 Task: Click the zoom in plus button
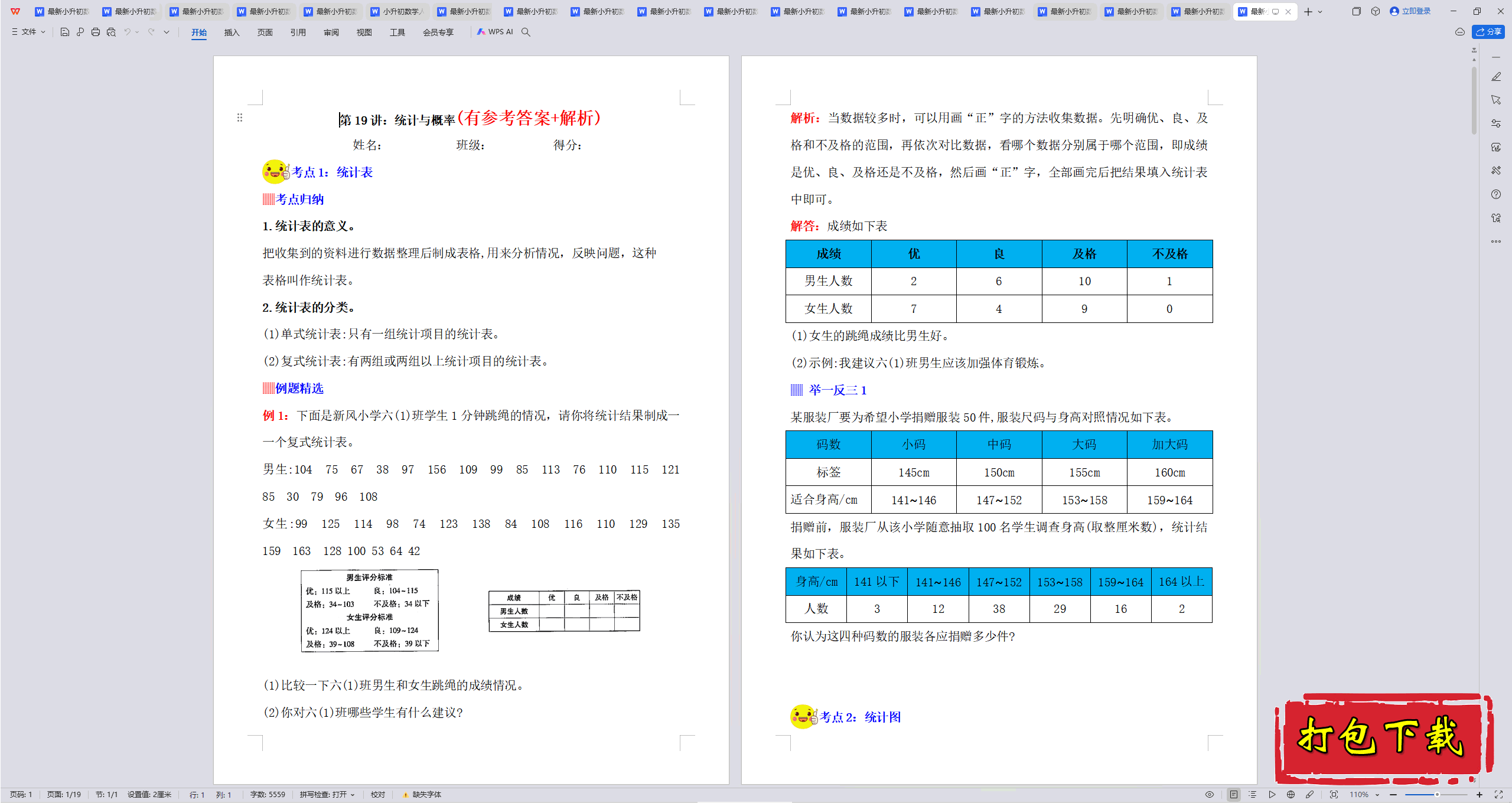(1480, 795)
